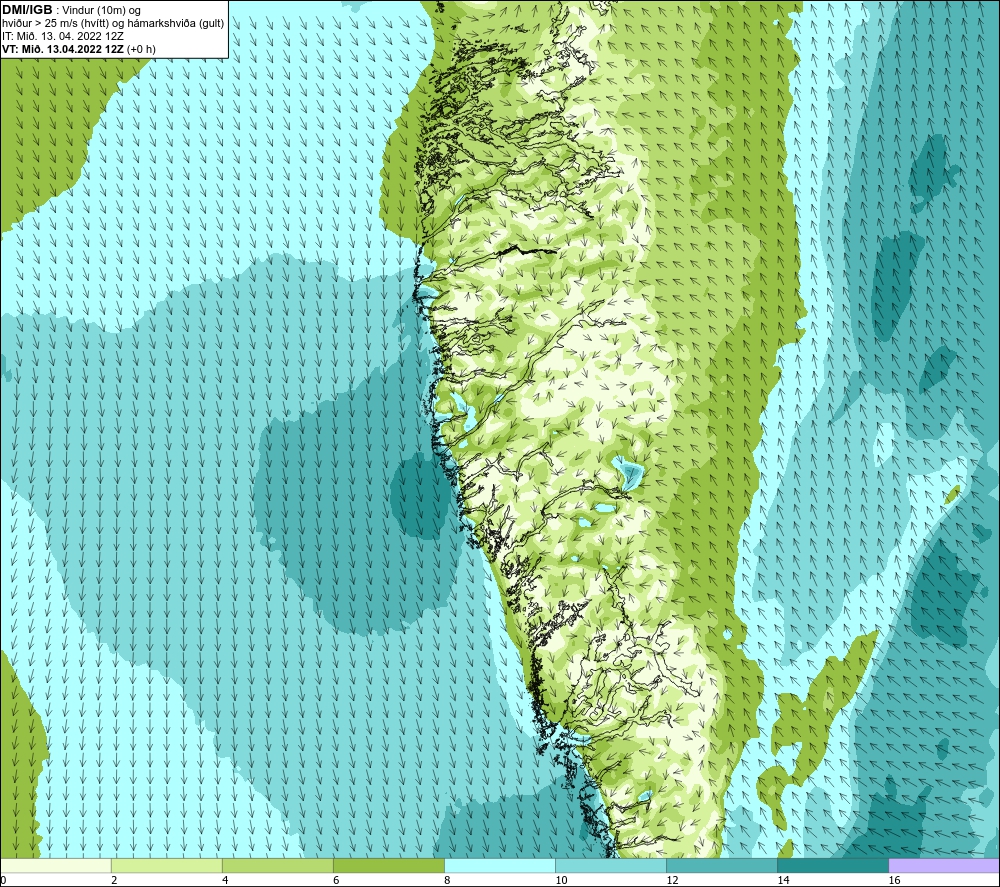
Task: Click the legend label '2'
Action: pos(114,880)
